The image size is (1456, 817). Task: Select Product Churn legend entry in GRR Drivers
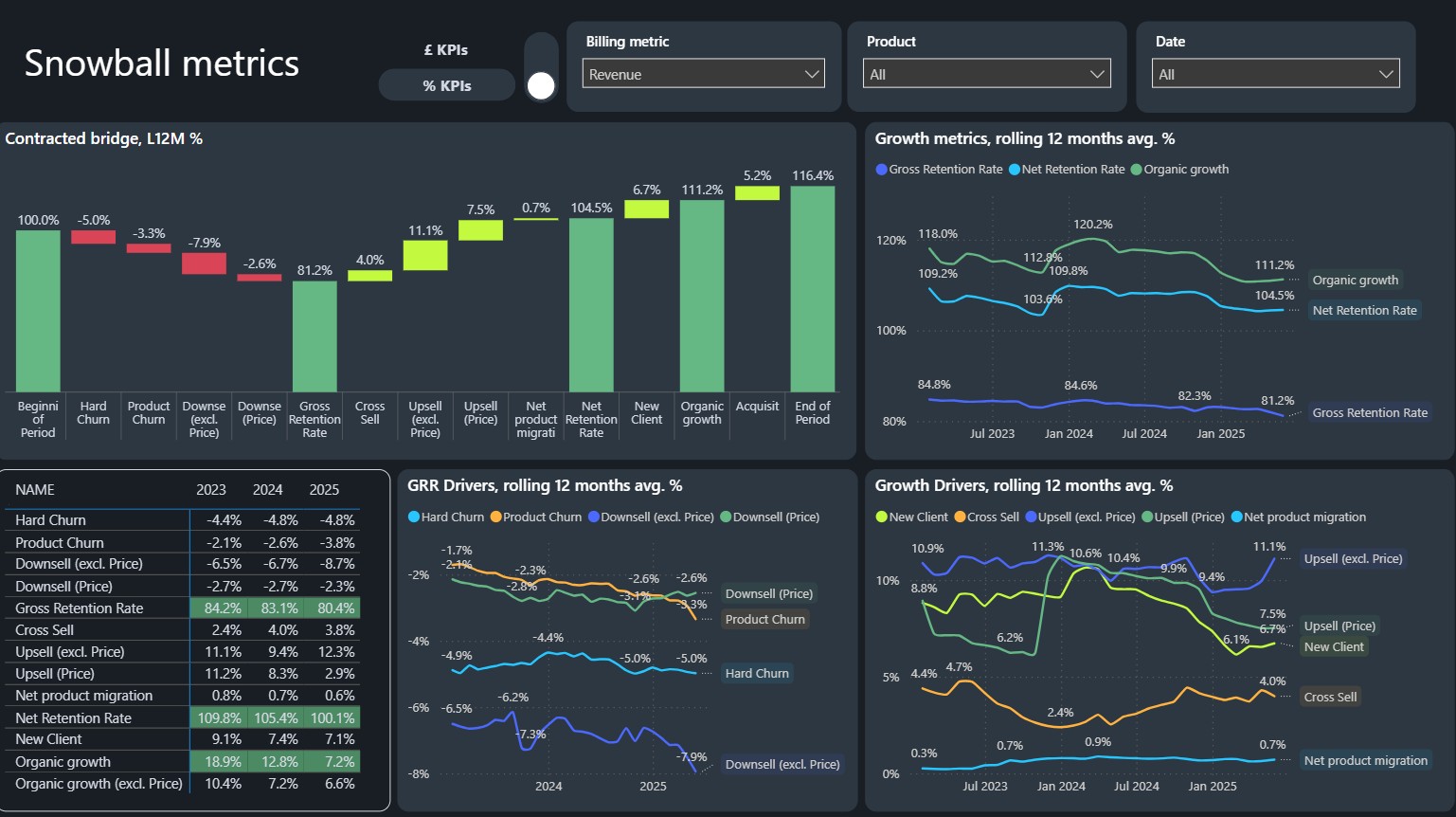pyautogui.click(x=536, y=517)
